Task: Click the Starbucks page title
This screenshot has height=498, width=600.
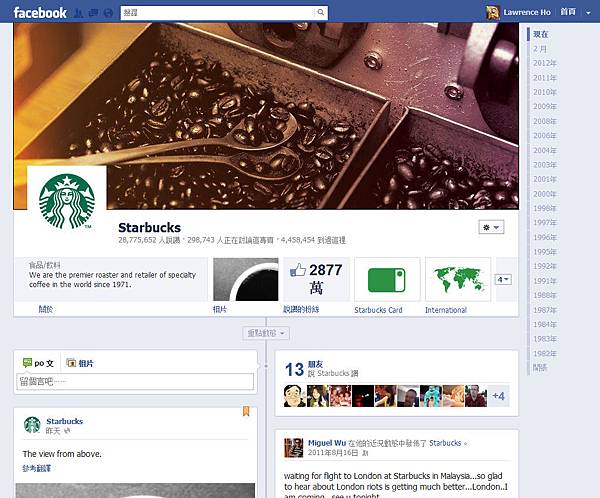Action: coord(149,227)
